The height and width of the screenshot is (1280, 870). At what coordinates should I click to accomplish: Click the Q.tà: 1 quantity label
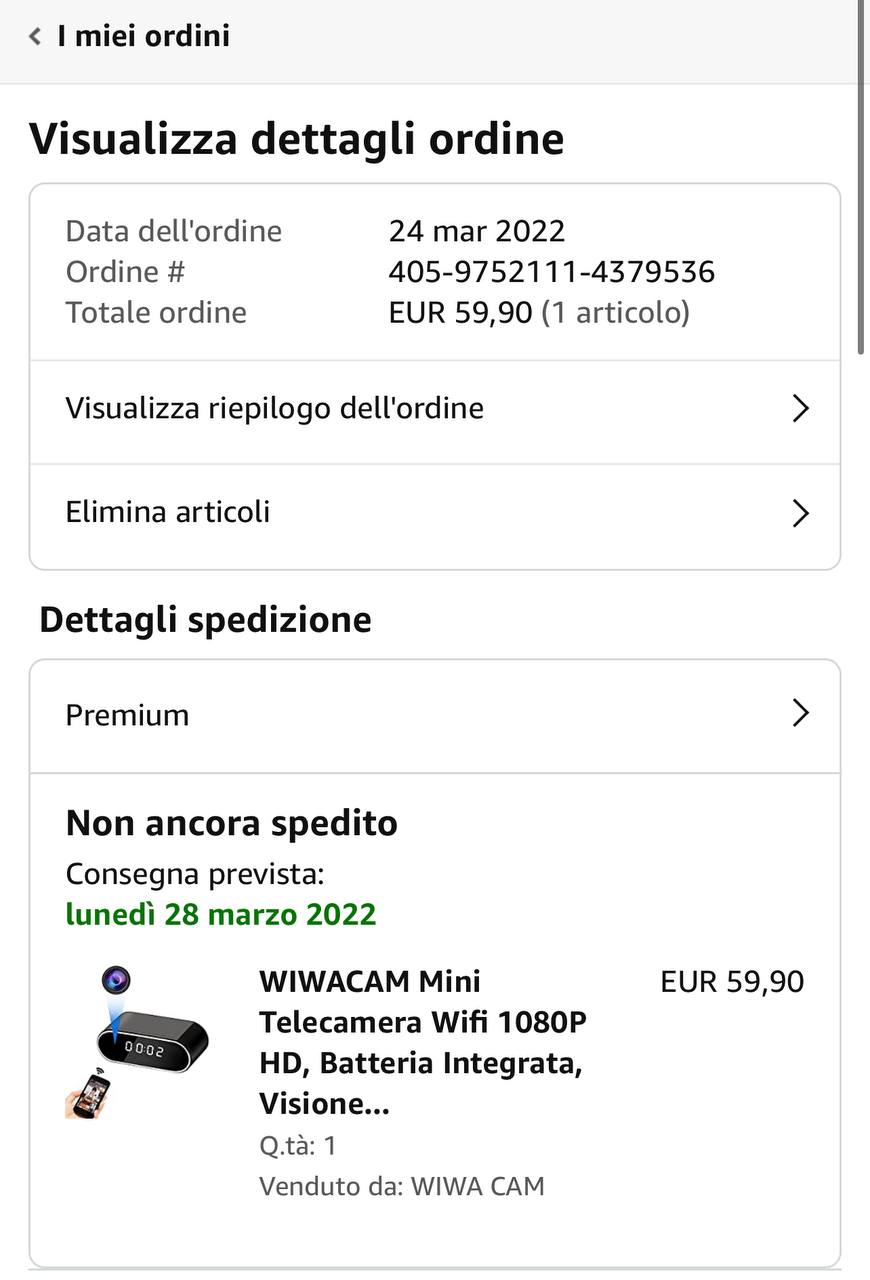click(x=297, y=1146)
